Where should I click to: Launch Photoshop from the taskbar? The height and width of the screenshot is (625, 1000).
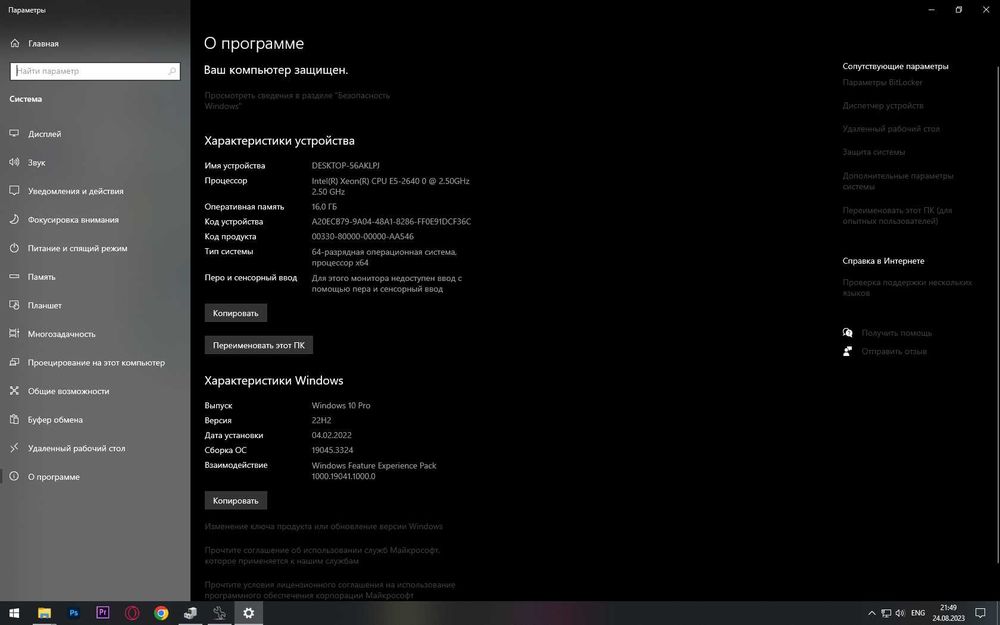tap(73, 613)
